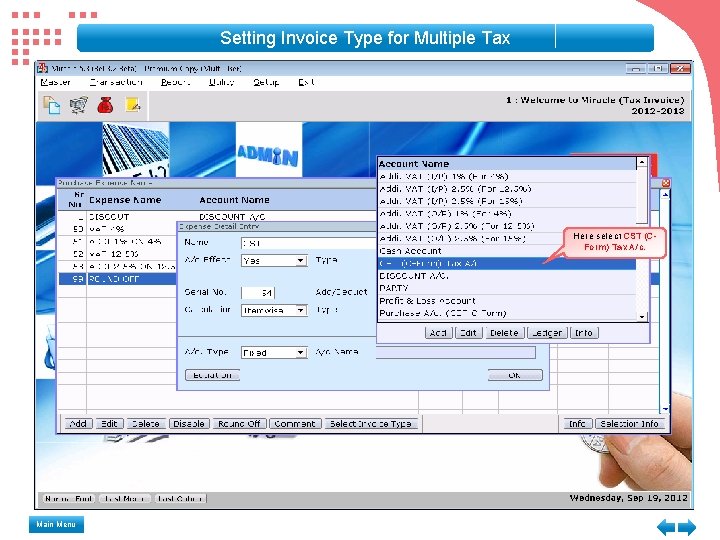Open the Exit menu

click(x=306, y=82)
